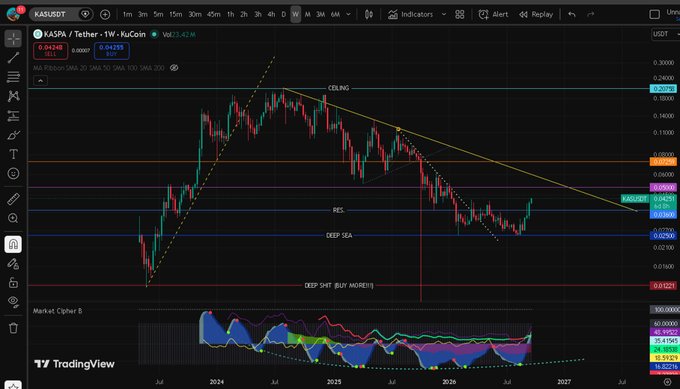680x389 pixels.
Task: Redo the chart action
Action: [x=591, y=14]
